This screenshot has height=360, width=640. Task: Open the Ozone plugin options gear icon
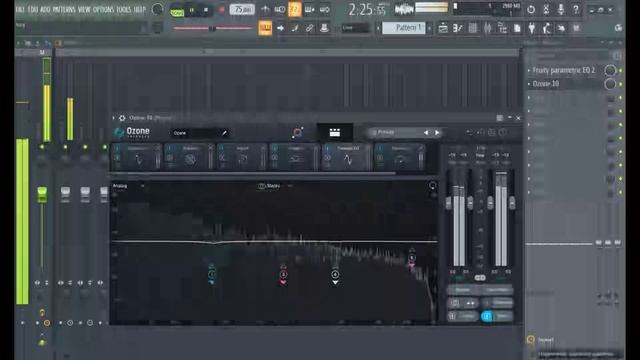pos(122,118)
